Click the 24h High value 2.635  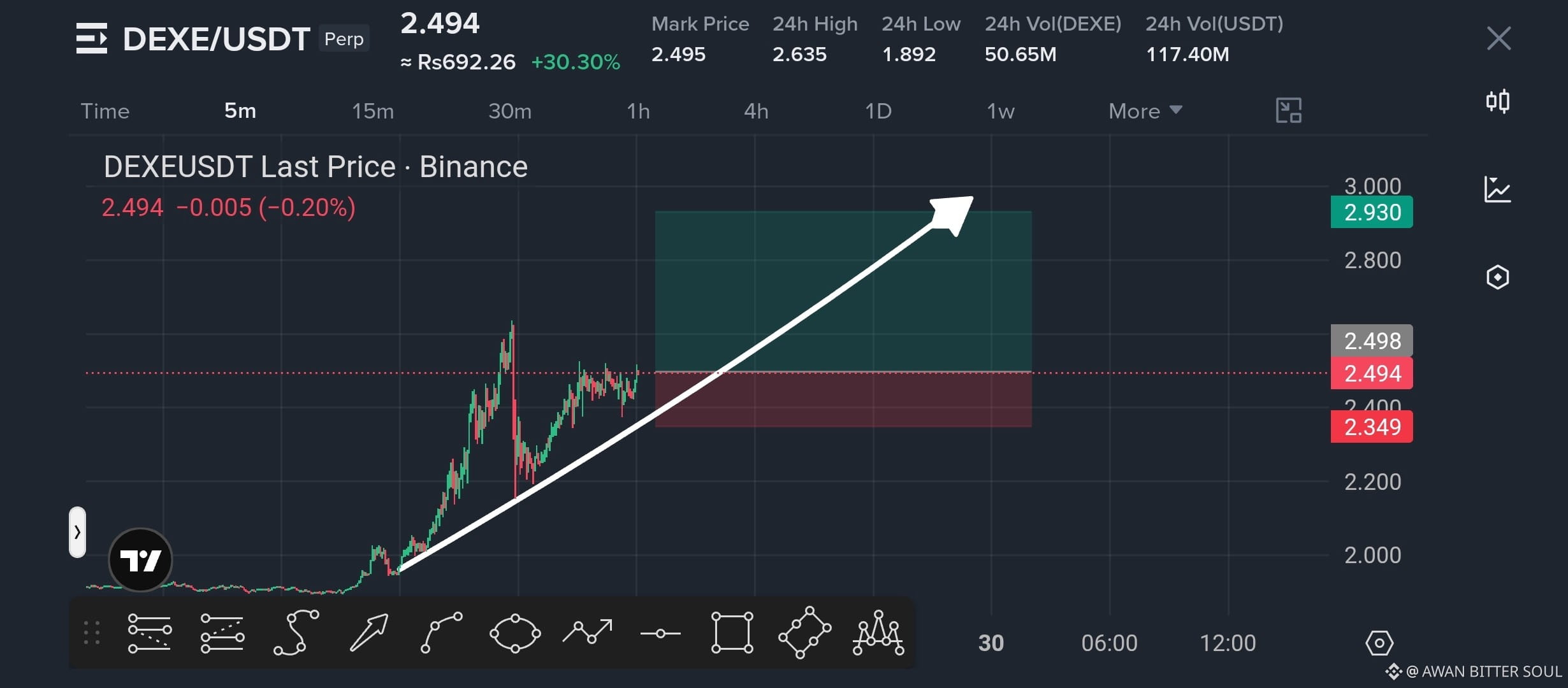[x=799, y=54]
